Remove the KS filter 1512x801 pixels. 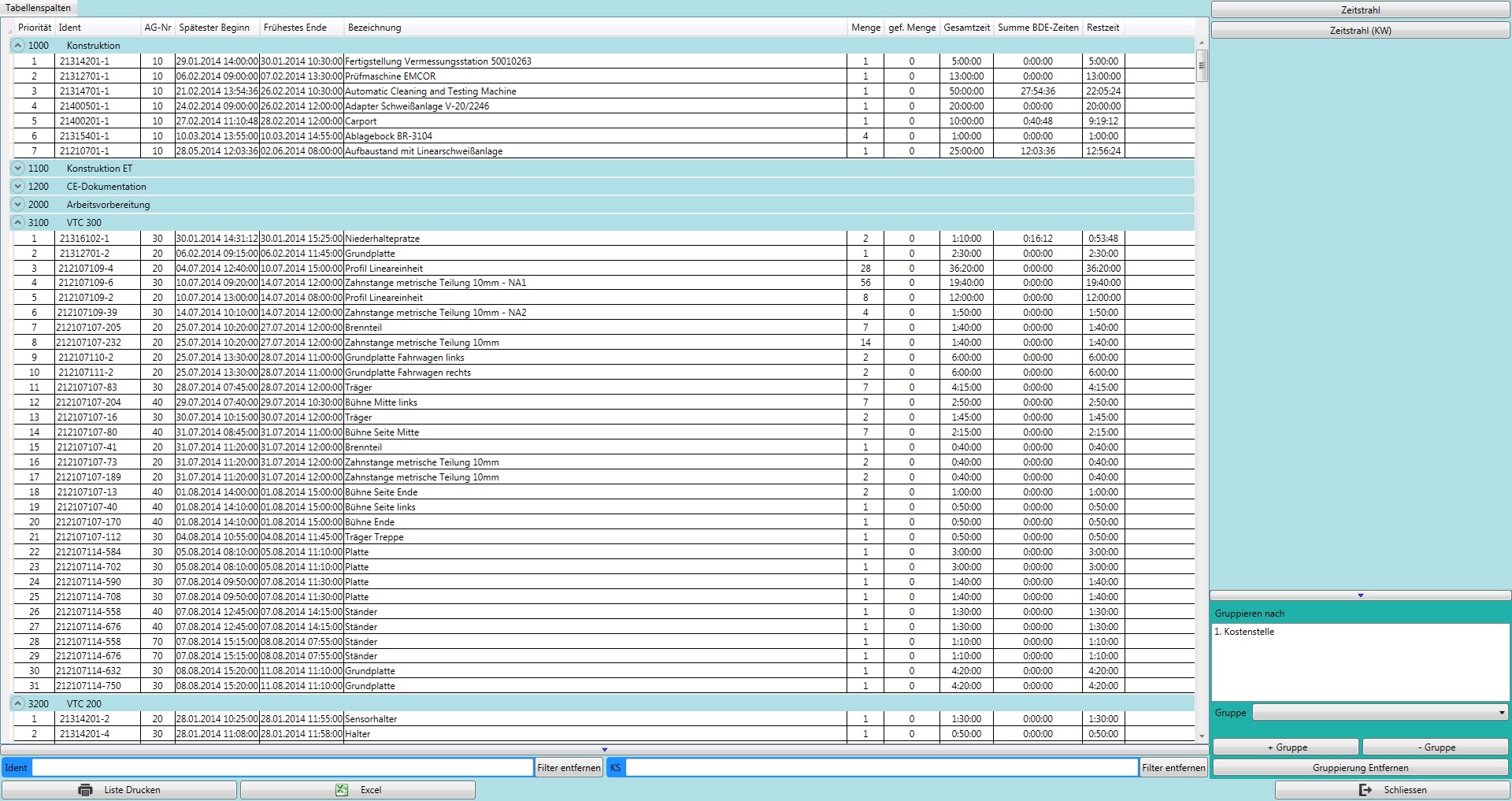[x=1173, y=768]
